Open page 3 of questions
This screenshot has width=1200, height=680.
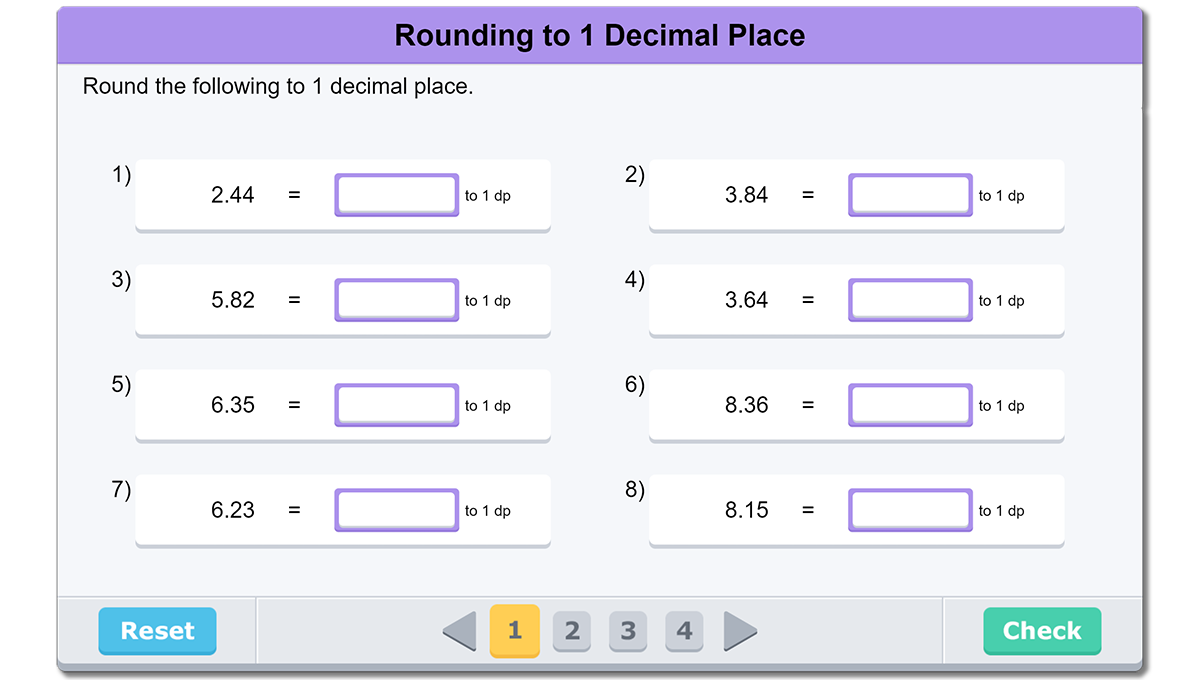tap(628, 631)
